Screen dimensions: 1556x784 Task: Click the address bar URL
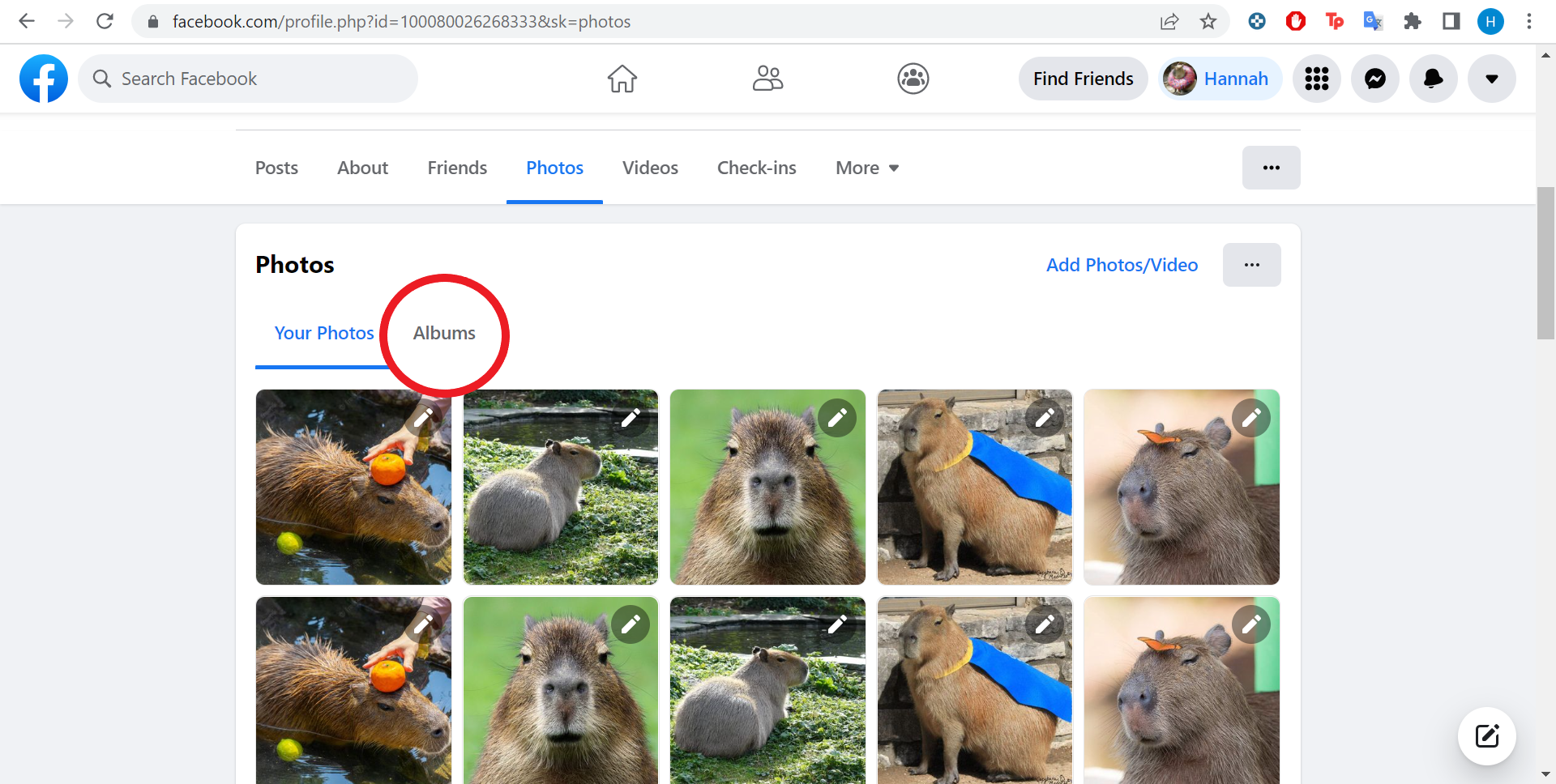click(x=401, y=22)
